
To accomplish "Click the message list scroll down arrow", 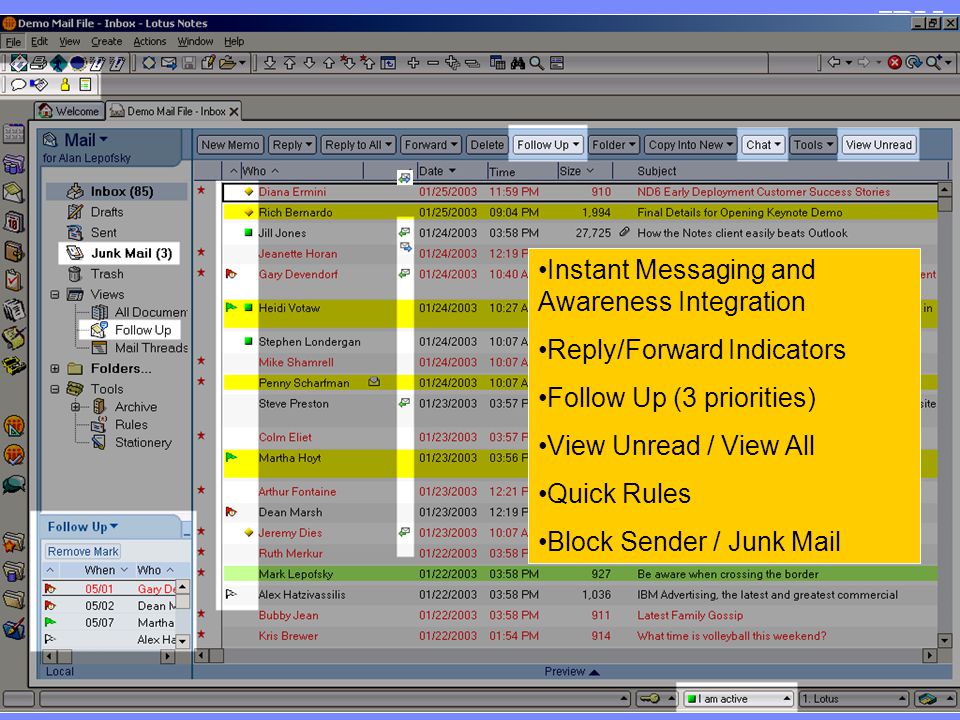I will [945, 640].
